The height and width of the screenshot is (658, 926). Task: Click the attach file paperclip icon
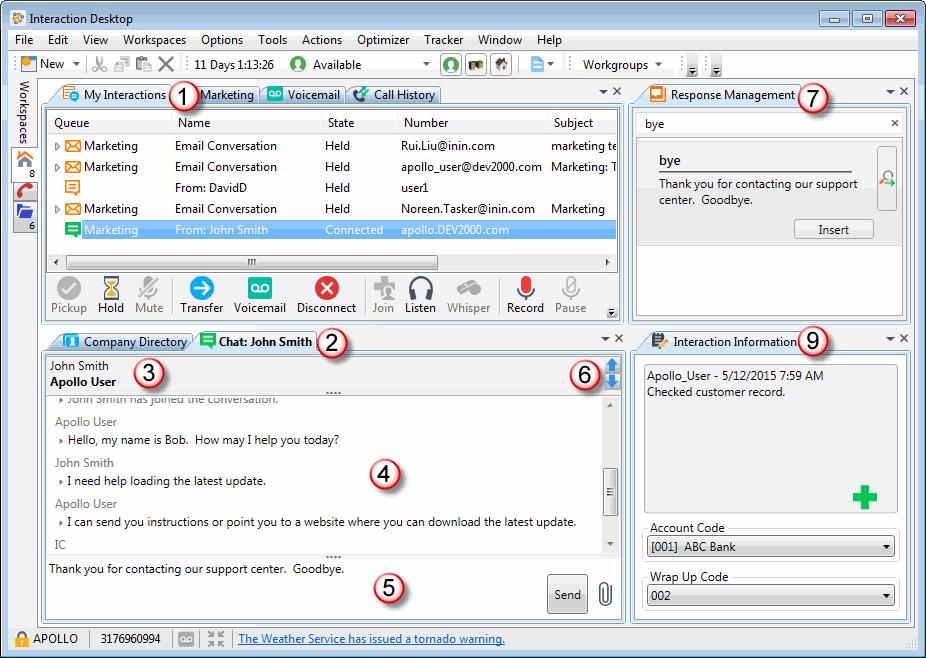tap(604, 594)
